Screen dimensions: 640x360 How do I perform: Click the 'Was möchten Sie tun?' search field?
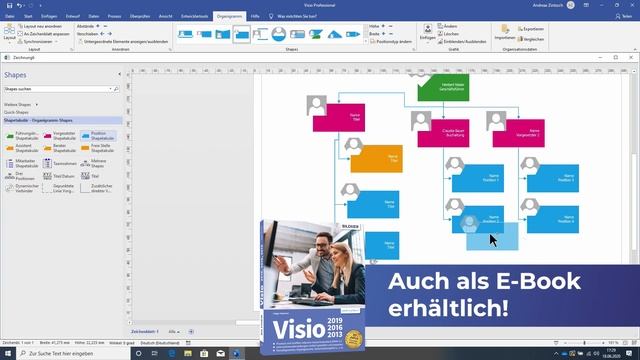297,16
